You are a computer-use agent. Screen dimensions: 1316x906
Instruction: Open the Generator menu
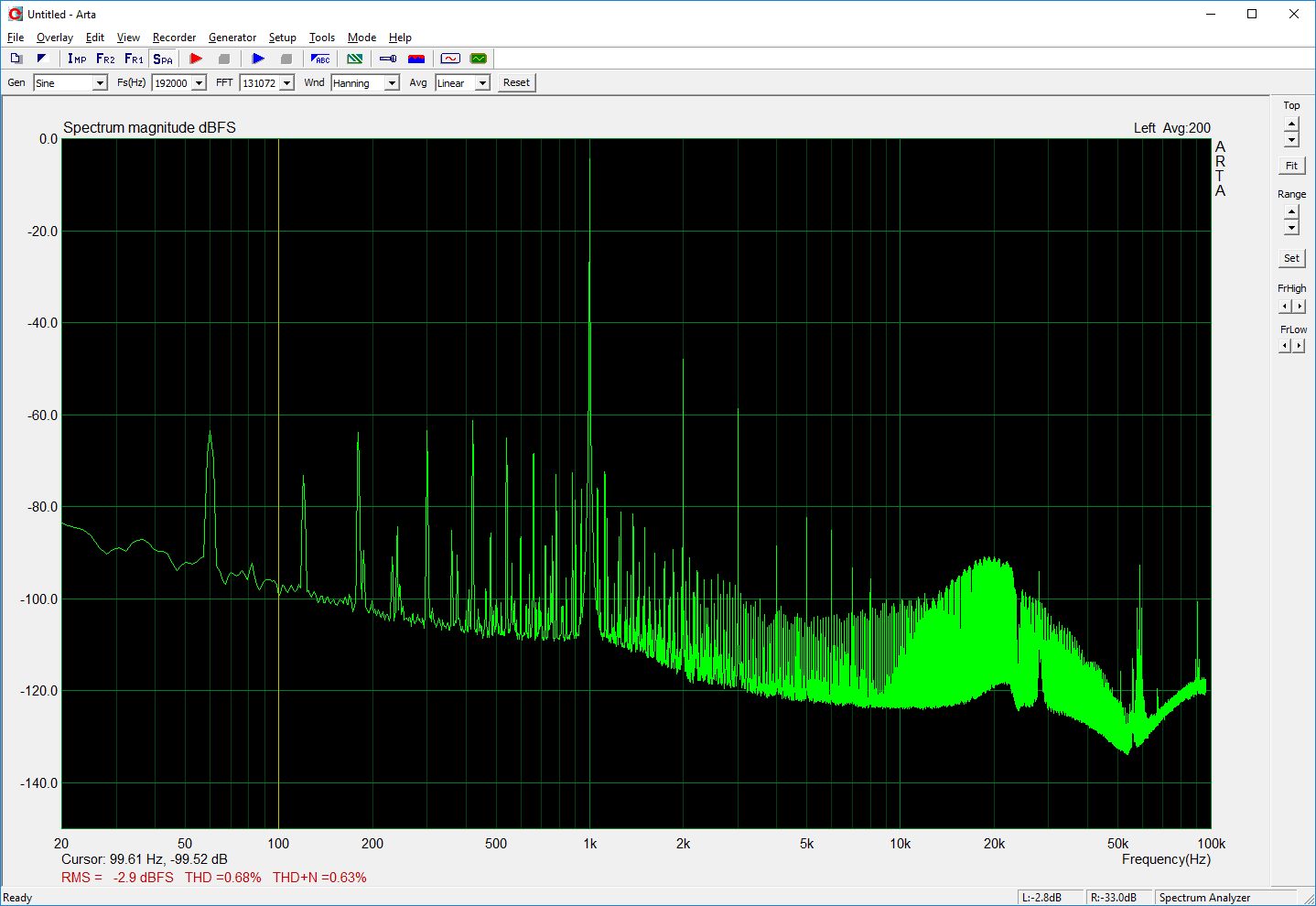tap(232, 38)
